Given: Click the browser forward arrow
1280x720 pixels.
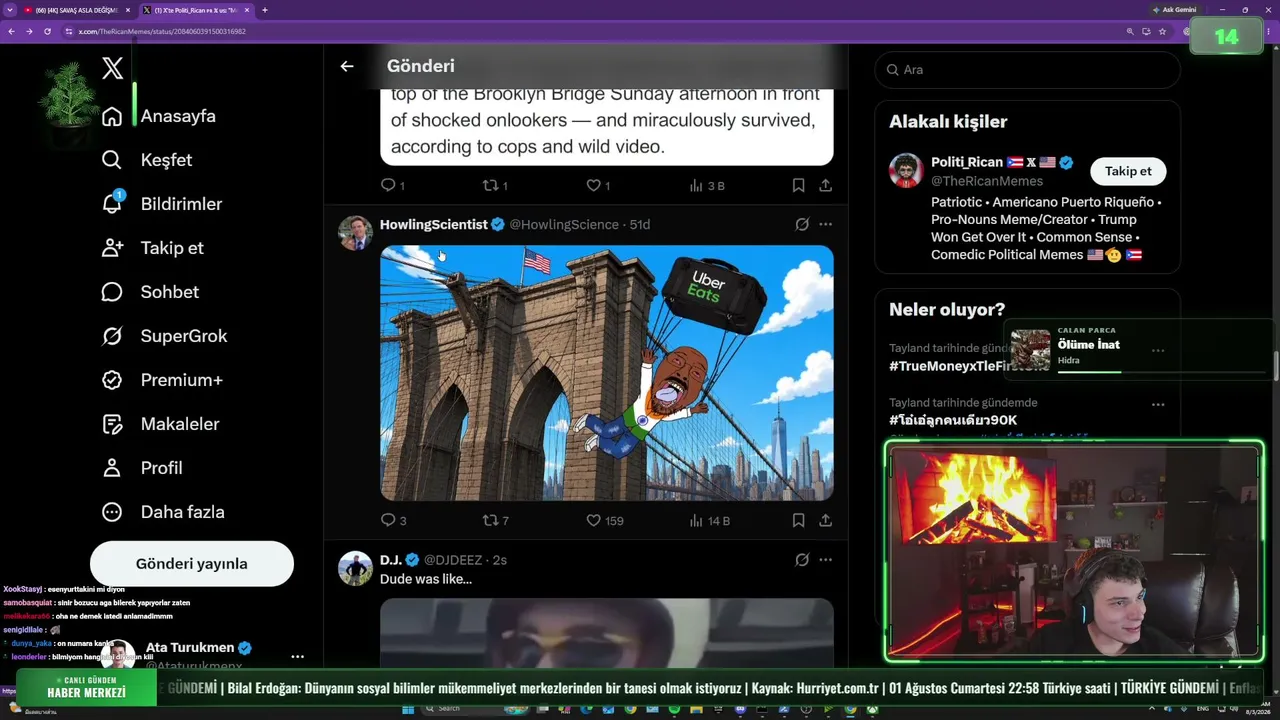Looking at the screenshot, I should click(29, 31).
